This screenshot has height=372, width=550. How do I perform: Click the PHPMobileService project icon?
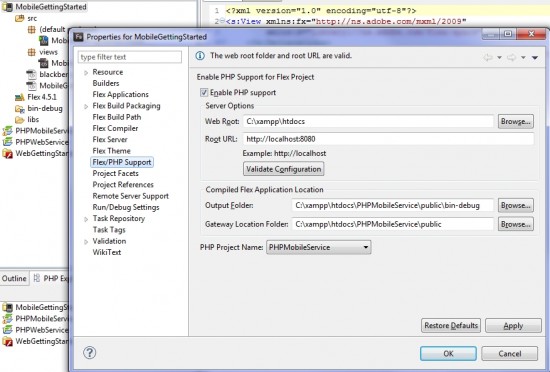click(x=7, y=131)
